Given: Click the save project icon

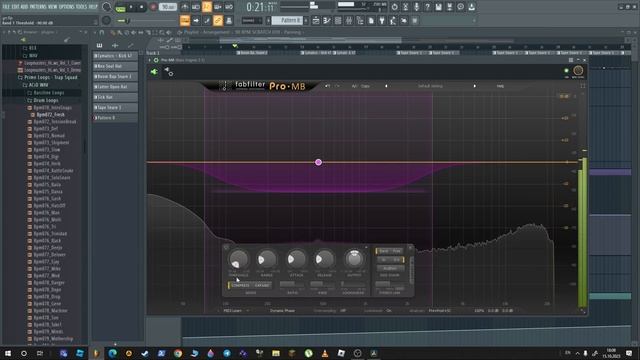Looking at the screenshot, I should tap(438, 7).
